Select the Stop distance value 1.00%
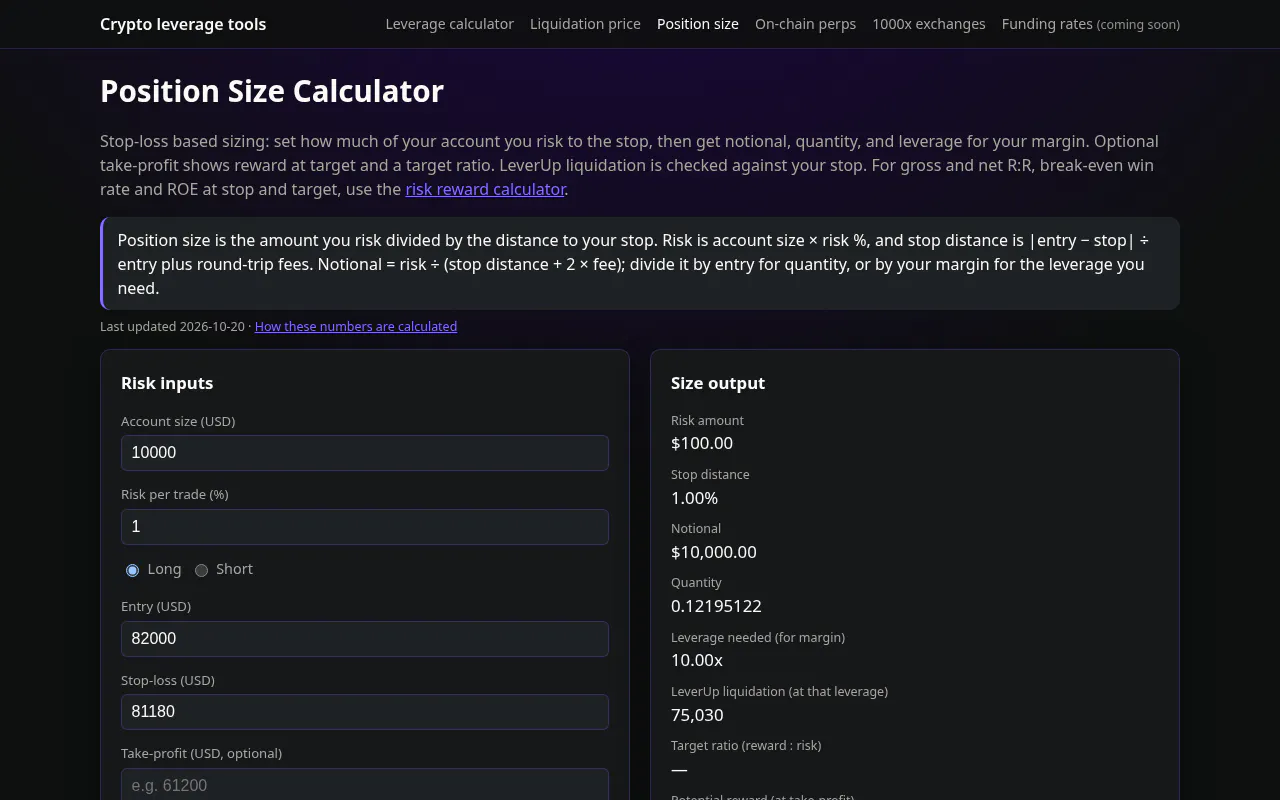Image resolution: width=1280 pixels, height=800 pixels. point(694,498)
